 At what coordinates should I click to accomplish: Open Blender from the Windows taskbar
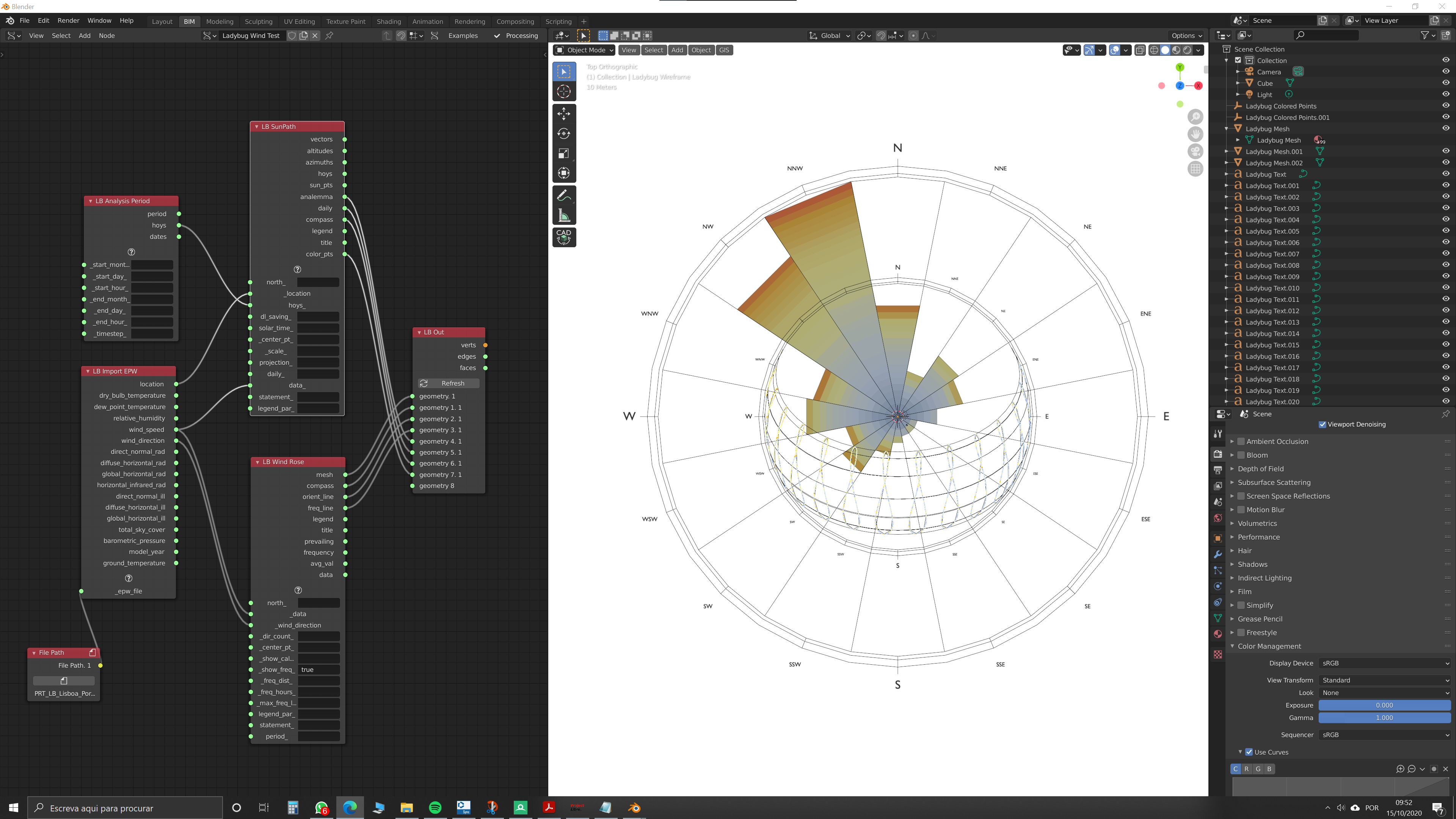coord(634,808)
